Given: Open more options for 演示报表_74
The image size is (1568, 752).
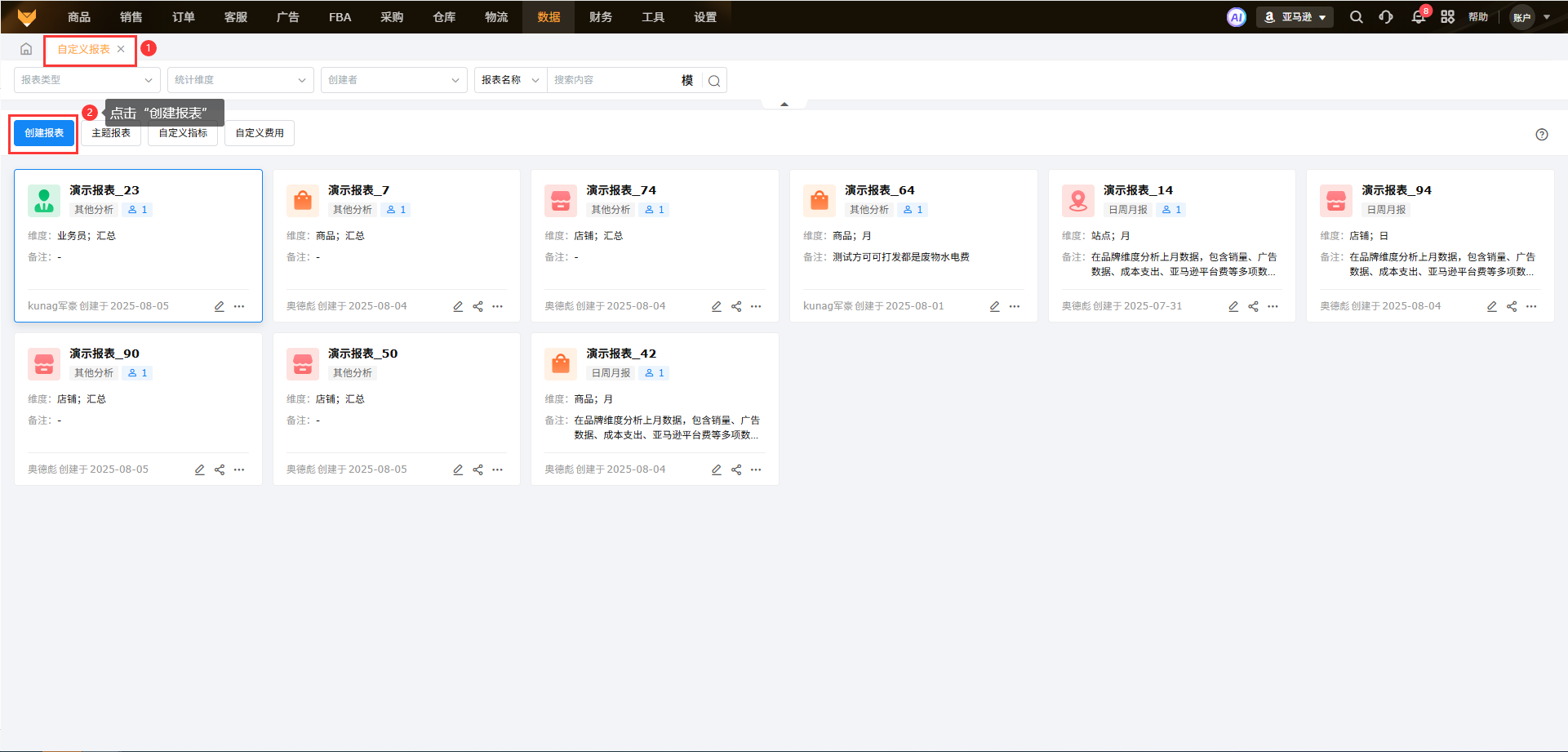Looking at the screenshot, I should point(756,307).
